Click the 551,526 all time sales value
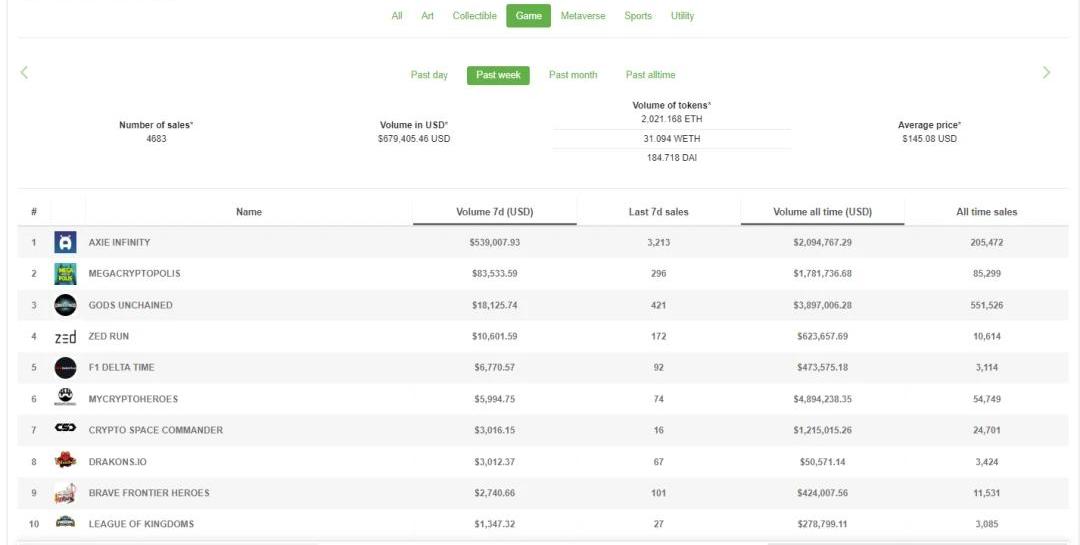The width and height of the screenshot is (1080, 545). [x=986, y=305]
